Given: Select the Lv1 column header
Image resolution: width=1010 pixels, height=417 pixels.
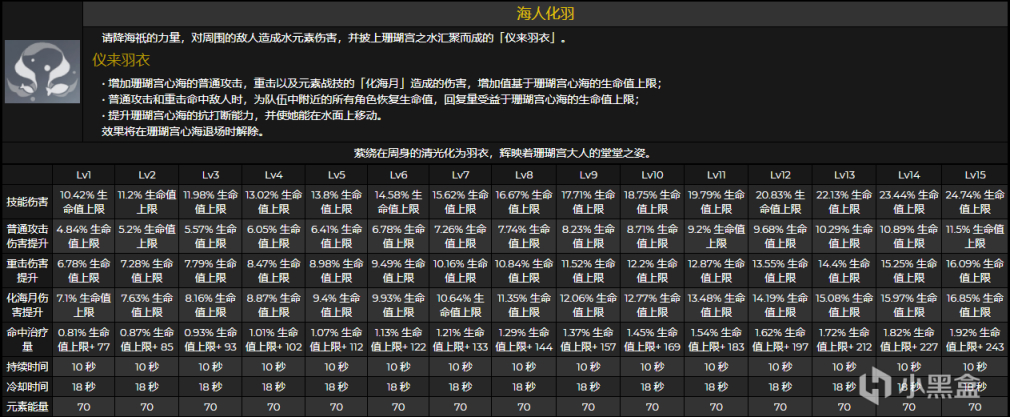Looking at the screenshot, I should pos(84,175).
